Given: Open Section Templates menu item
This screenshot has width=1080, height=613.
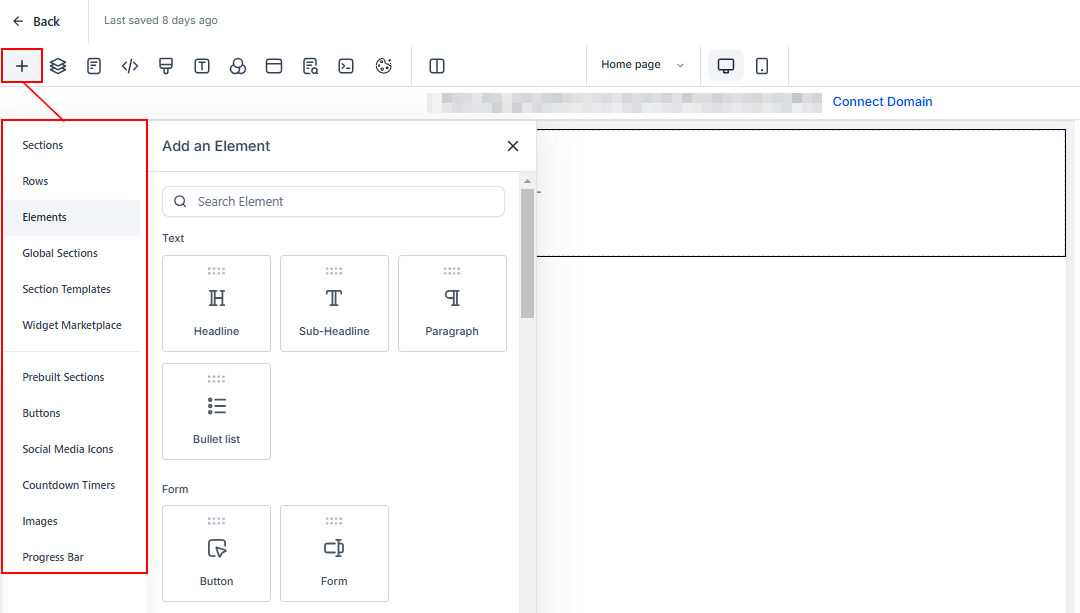Looking at the screenshot, I should [66, 289].
